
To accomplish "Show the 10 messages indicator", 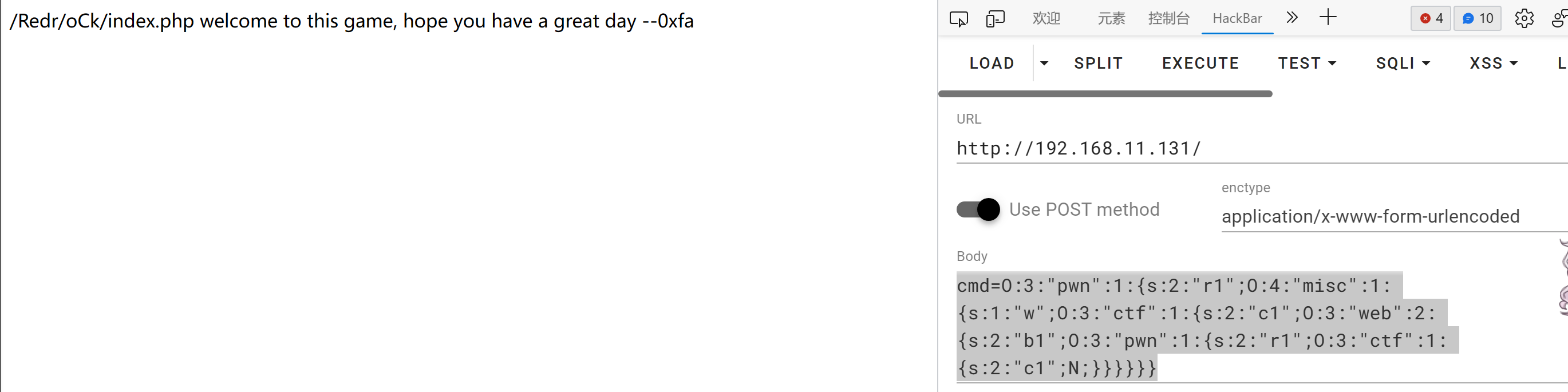I will [x=1478, y=18].
